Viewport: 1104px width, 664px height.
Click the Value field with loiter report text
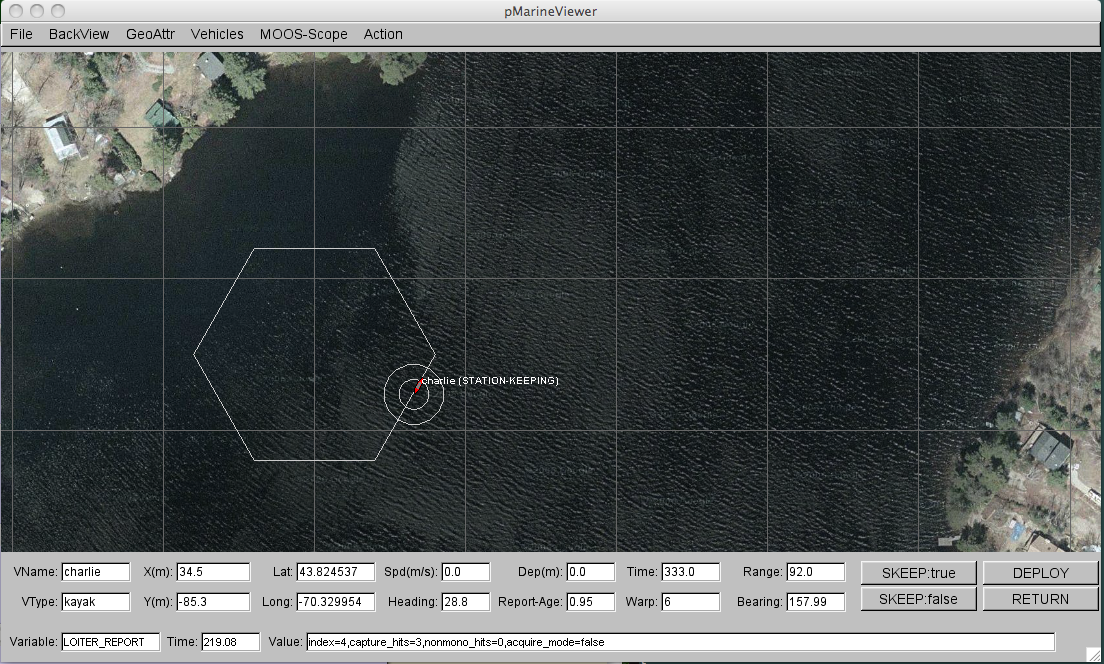(680, 642)
